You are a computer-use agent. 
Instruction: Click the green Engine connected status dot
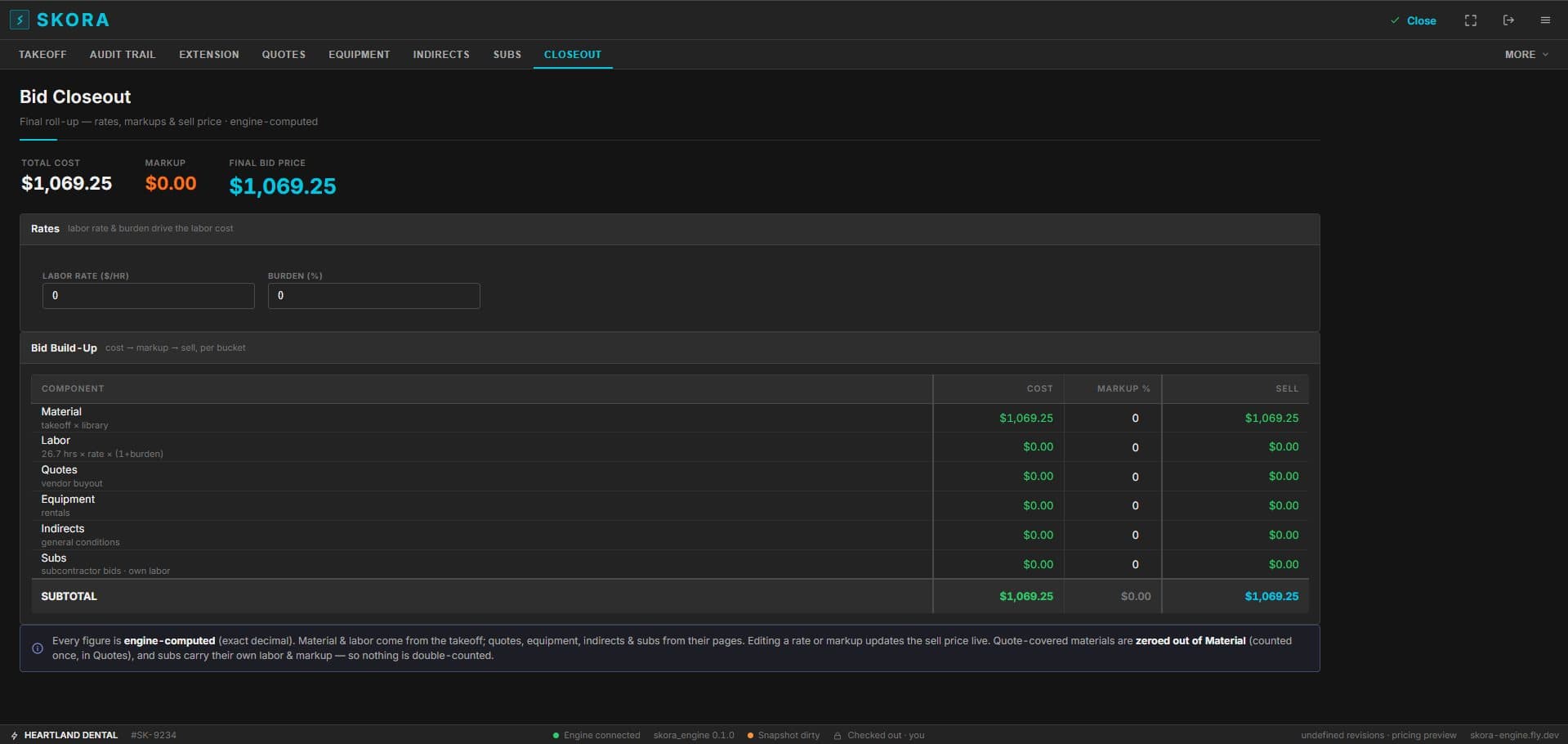click(556, 736)
